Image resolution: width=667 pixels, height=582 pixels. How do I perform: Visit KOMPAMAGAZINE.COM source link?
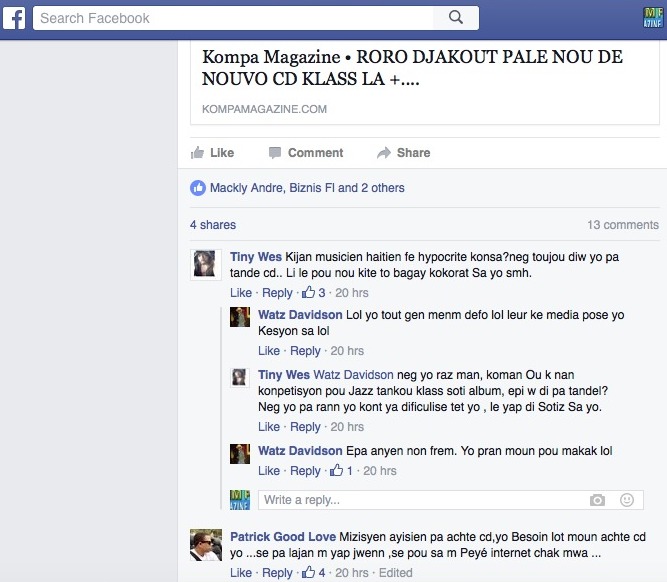[x=264, y=109]
